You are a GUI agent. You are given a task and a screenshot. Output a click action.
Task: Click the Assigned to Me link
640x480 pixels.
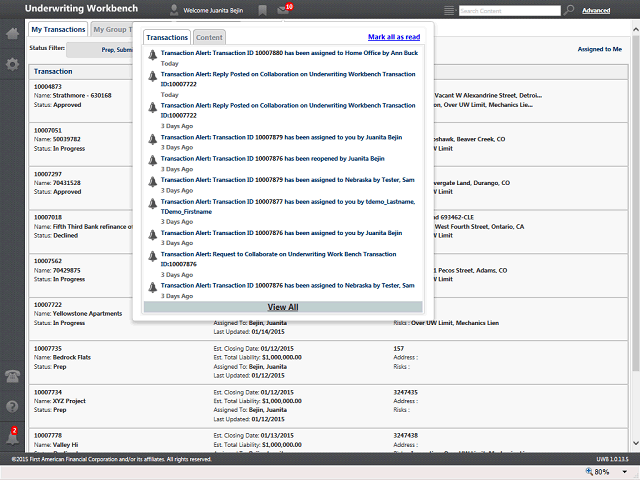pyautogui.click(x=600, y=49)
